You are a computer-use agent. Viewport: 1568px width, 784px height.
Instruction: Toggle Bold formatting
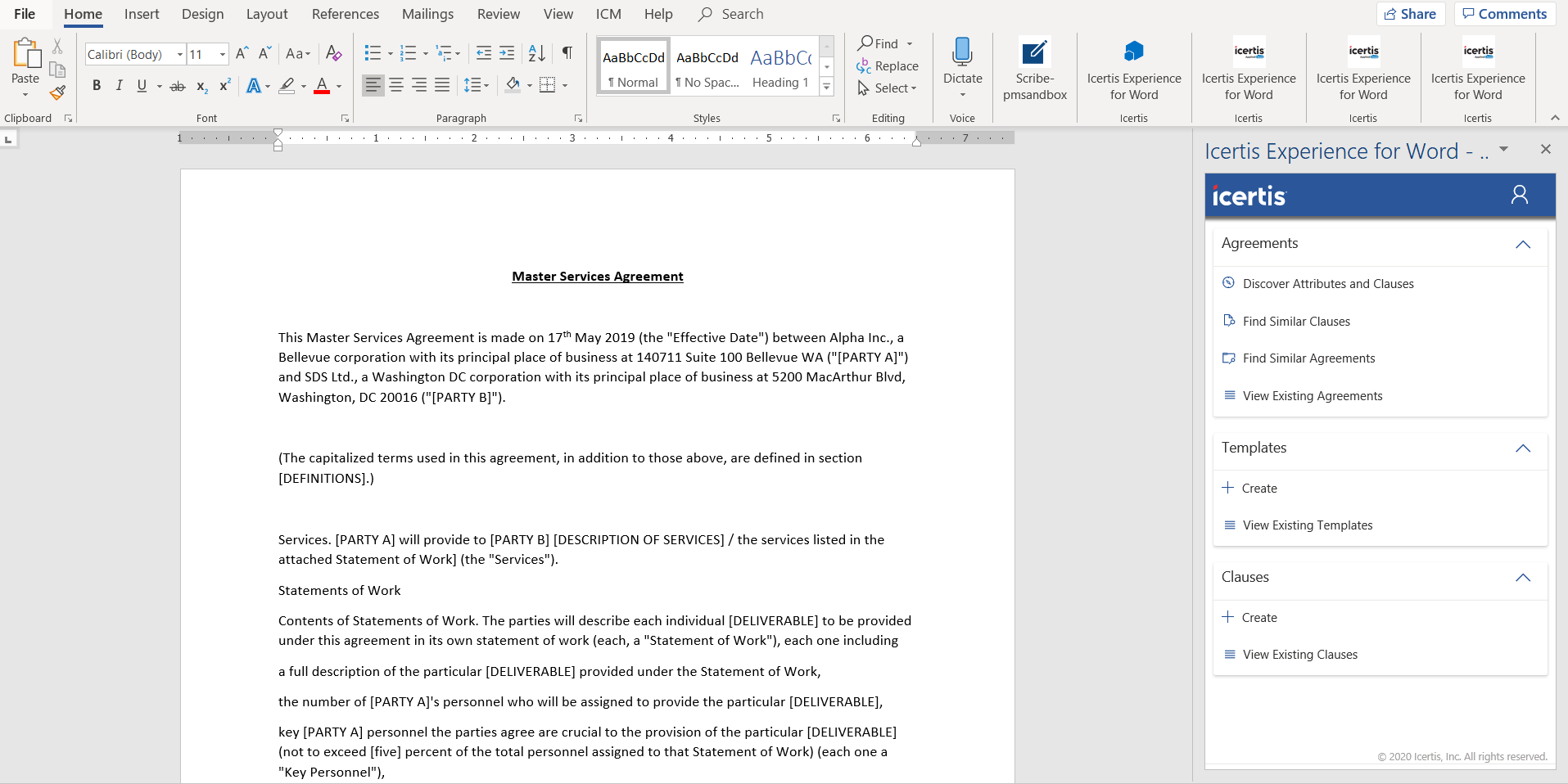pos(97,85)
